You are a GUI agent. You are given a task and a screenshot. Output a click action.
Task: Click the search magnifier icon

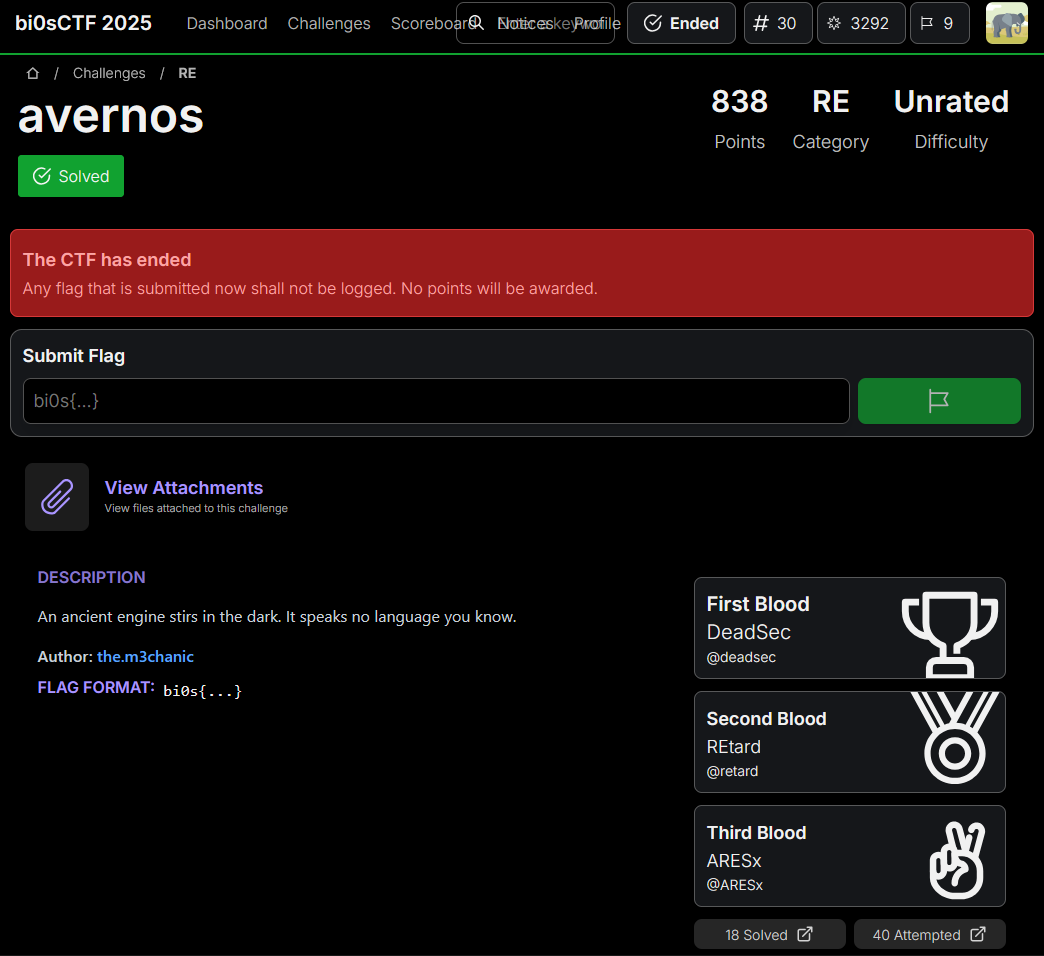pyautogui.click(x=476, y=23)
